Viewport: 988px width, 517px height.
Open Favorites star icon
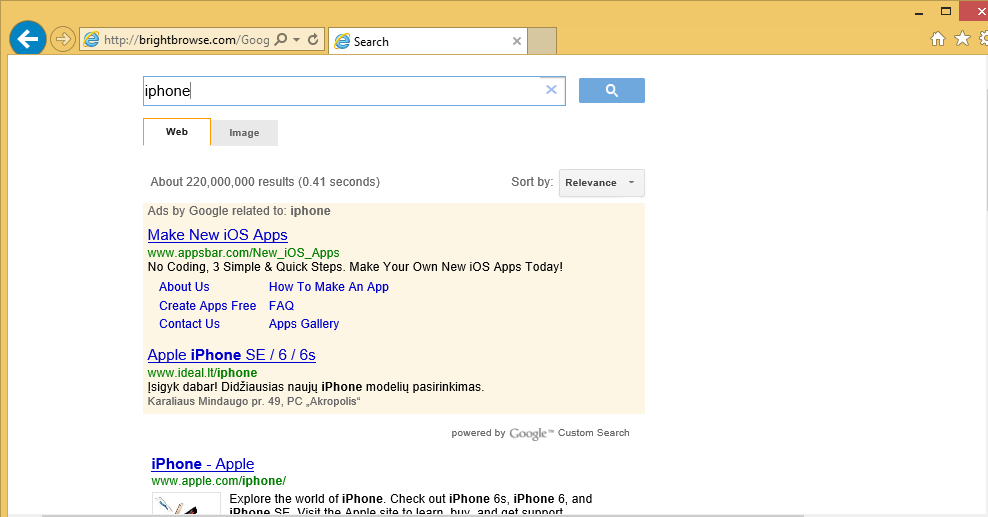(x=962, y=39)
